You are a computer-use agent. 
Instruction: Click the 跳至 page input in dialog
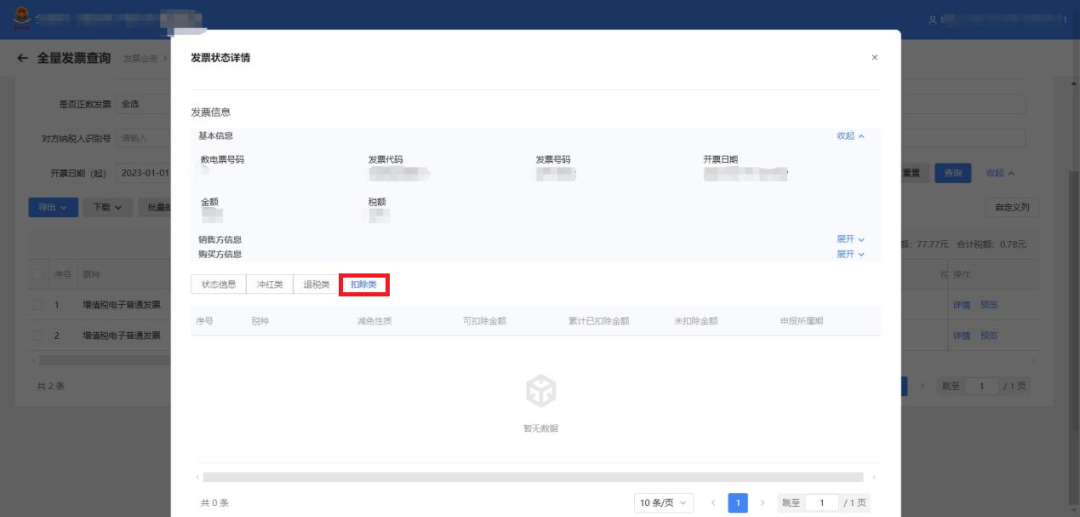[x=822, y=503]
